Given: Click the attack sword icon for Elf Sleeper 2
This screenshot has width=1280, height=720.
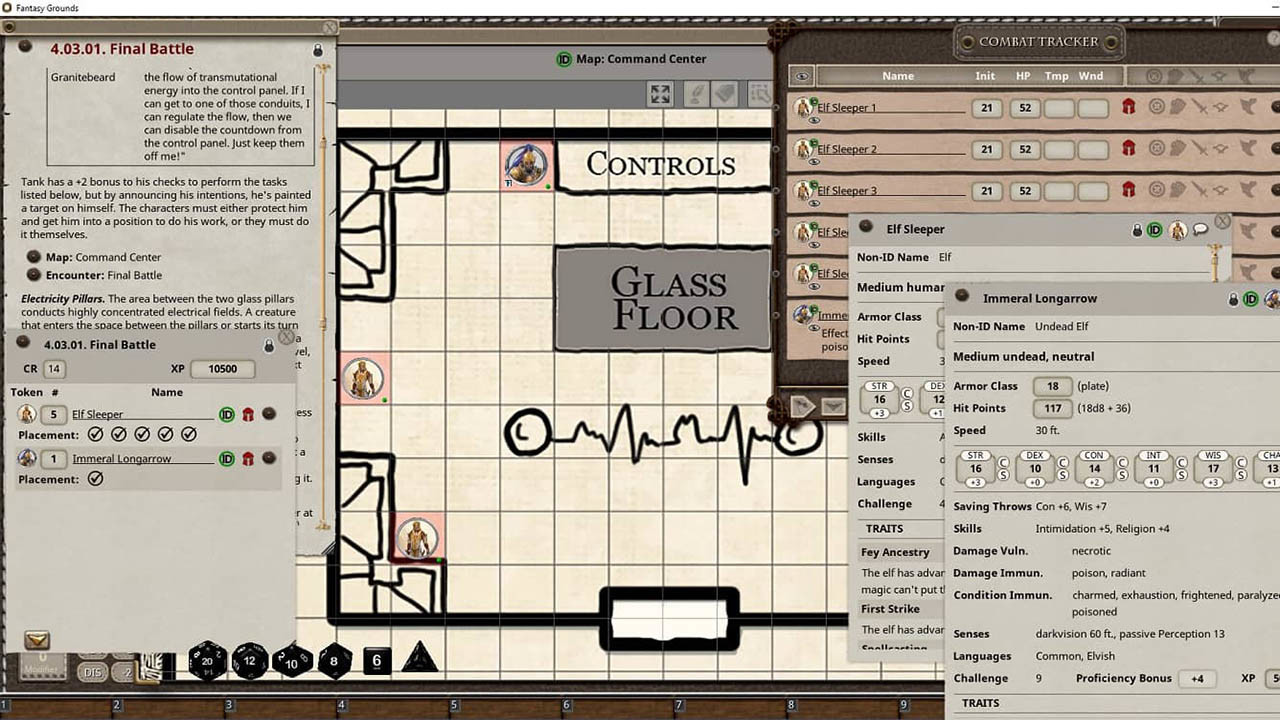Looking at the screenshot, I should click(1199, 149).
